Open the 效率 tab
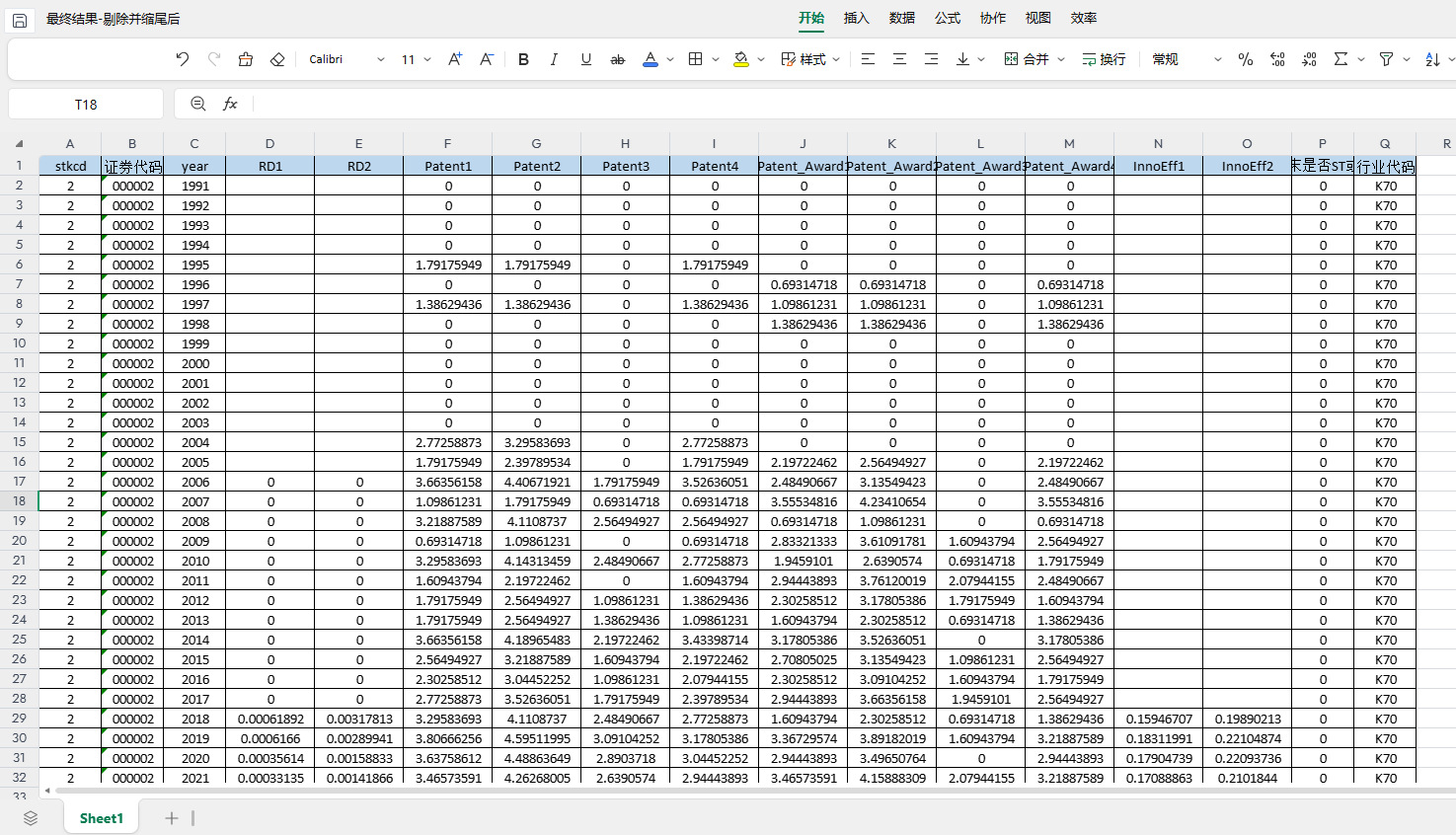This screenshot has width=1456, height=835. coord(1084,18)
